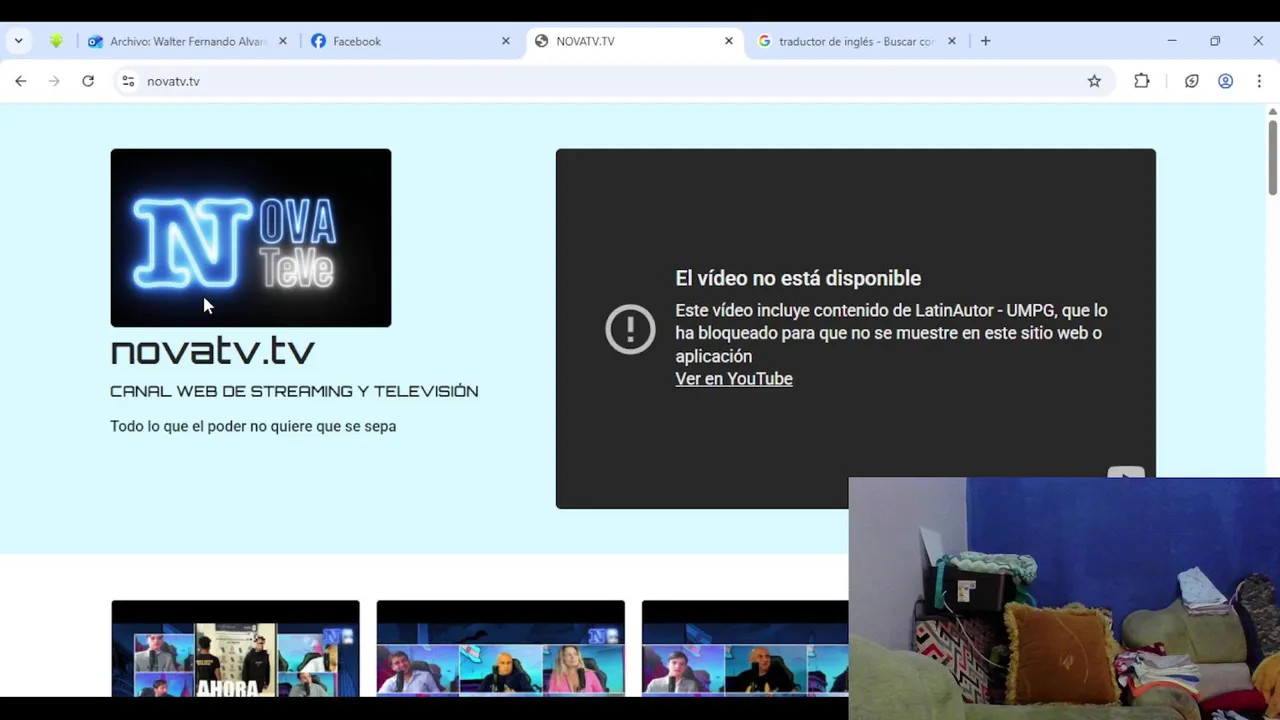Open the tab search dropdown arrow
This screenshot has height=720, width=1280.
[x=18, y=41]
